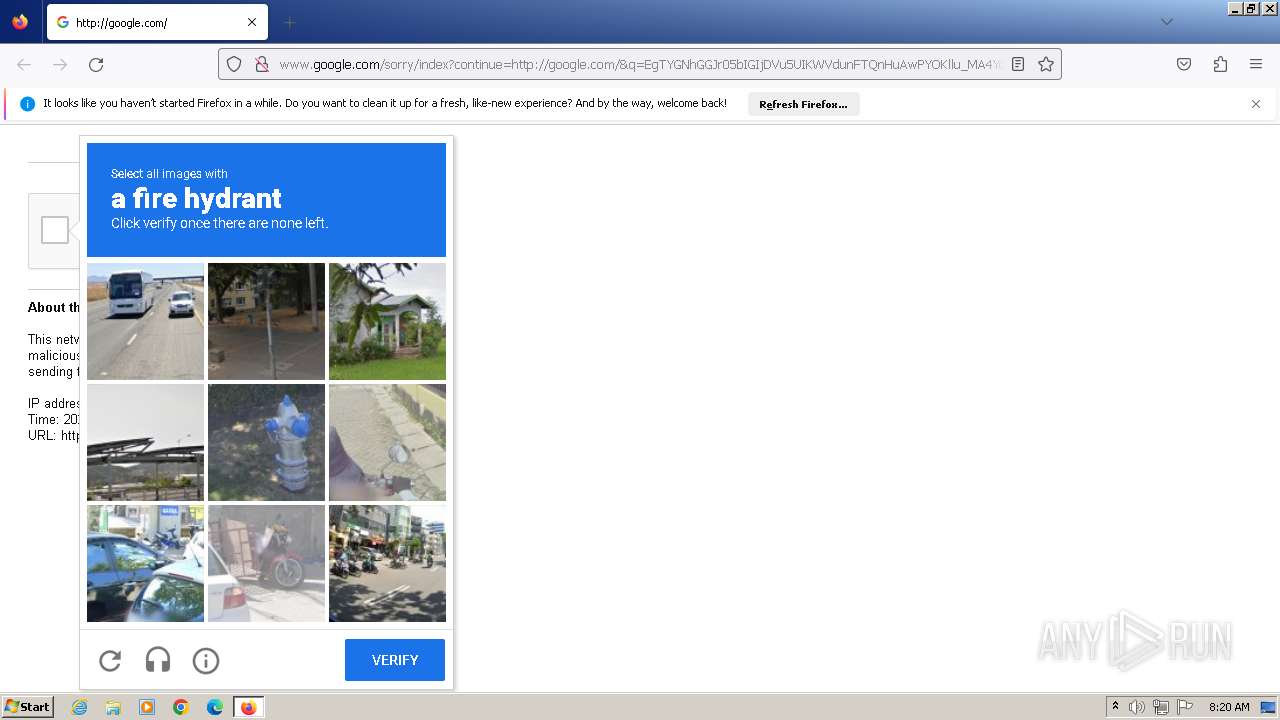This screenshot has width=1280, height=720.
Task: Select the blue fire hydrant tile
Action: 266,442
